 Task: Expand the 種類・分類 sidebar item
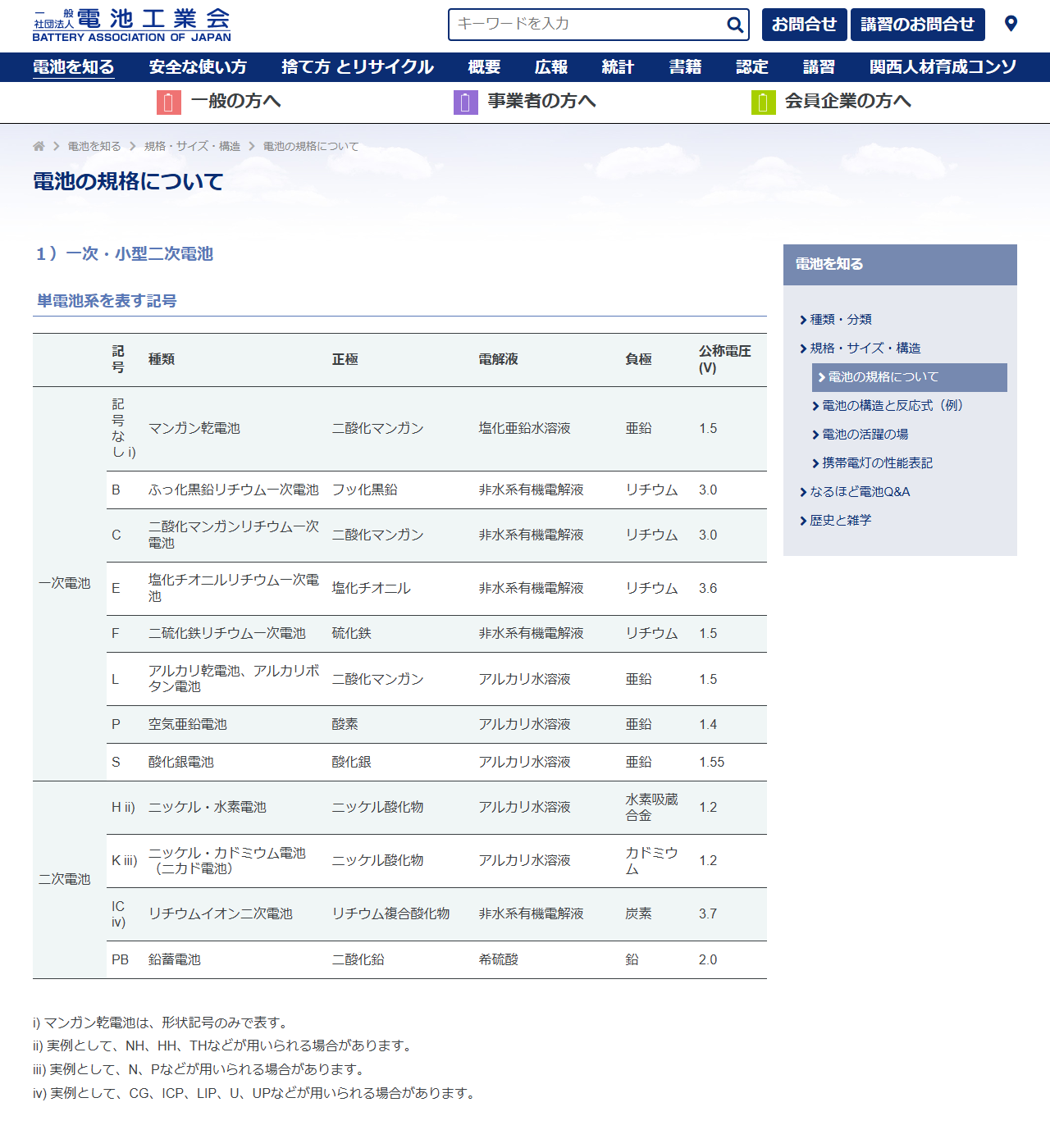point(841,320)
